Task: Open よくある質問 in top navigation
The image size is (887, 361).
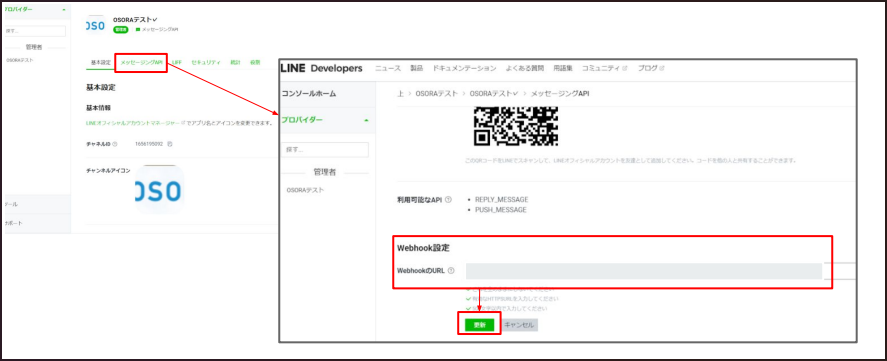Action: click(x=525, y=68)
